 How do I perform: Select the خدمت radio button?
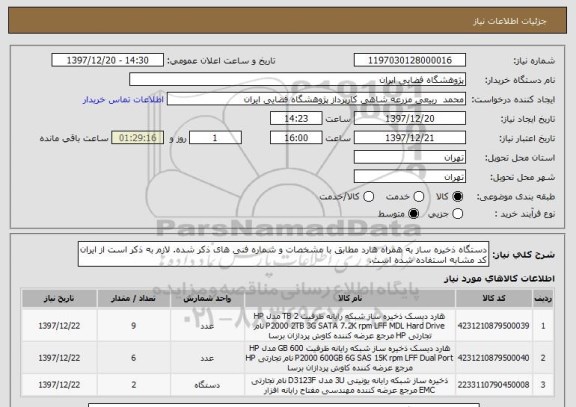pos(419,197)
